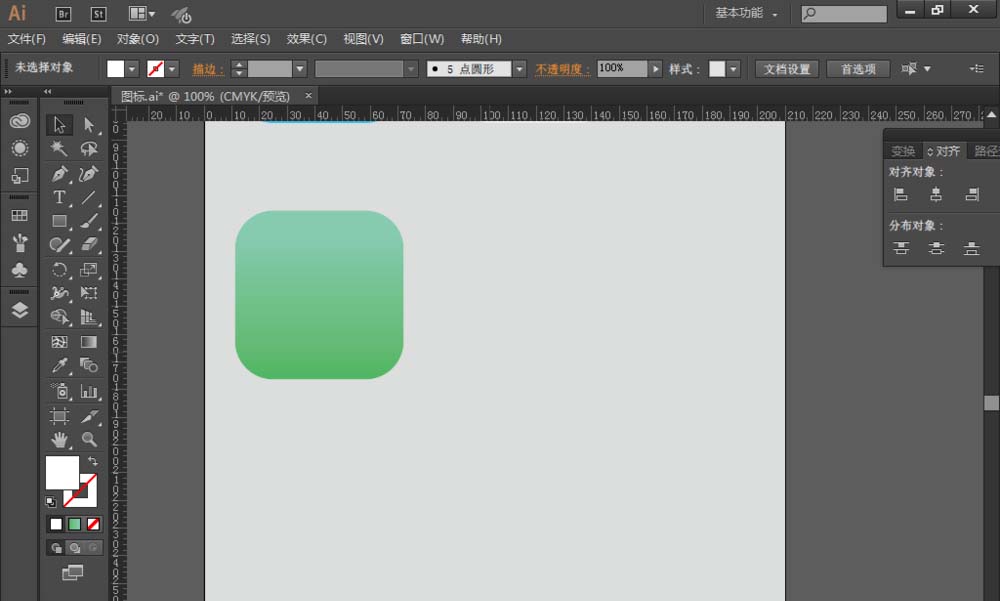Click the 首选项 button
Image resolution: width=1000 pixels, height=601 pixels.
tap(857, 69)
